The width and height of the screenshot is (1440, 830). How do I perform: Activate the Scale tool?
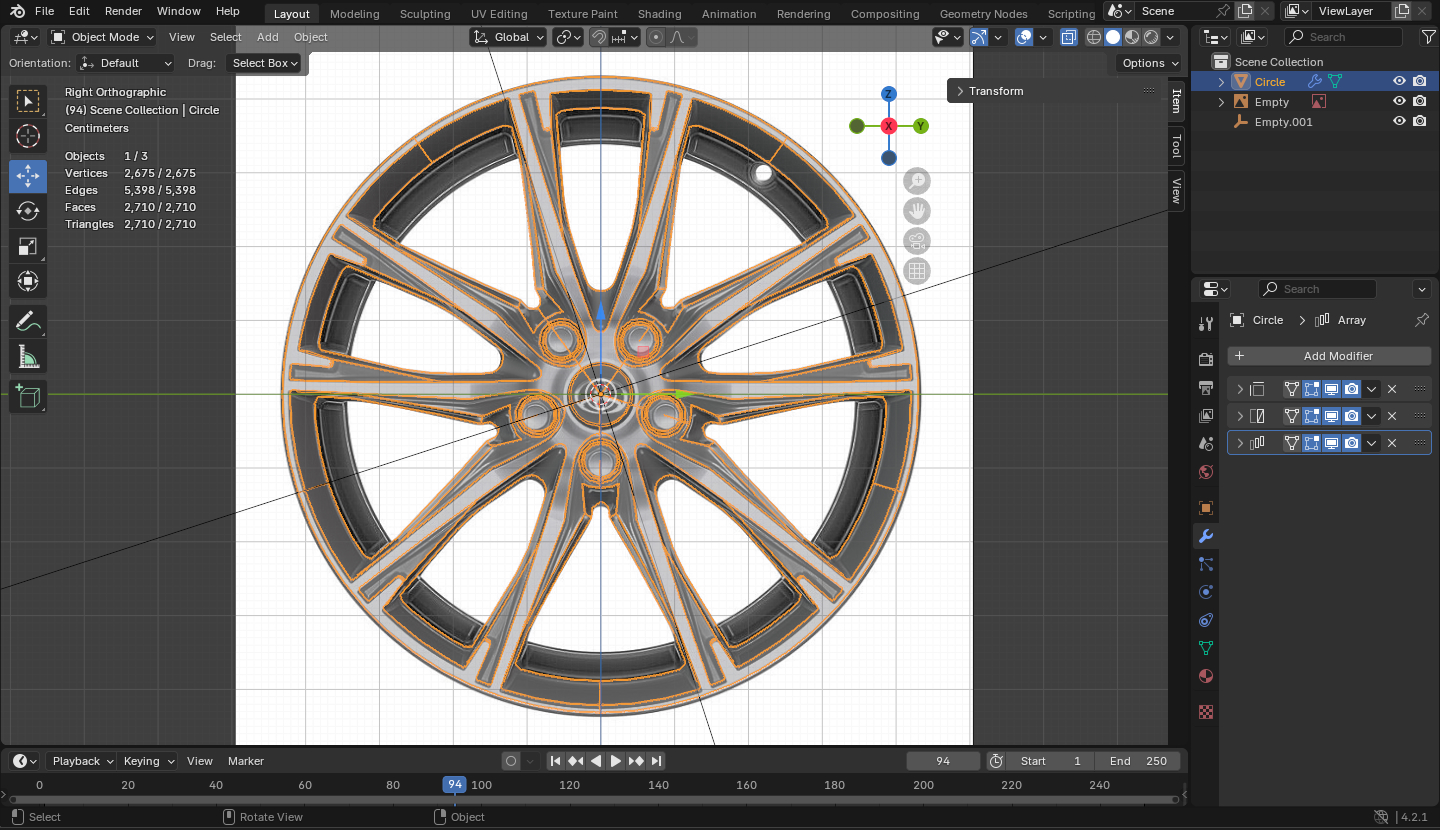(x=28, y=246)
